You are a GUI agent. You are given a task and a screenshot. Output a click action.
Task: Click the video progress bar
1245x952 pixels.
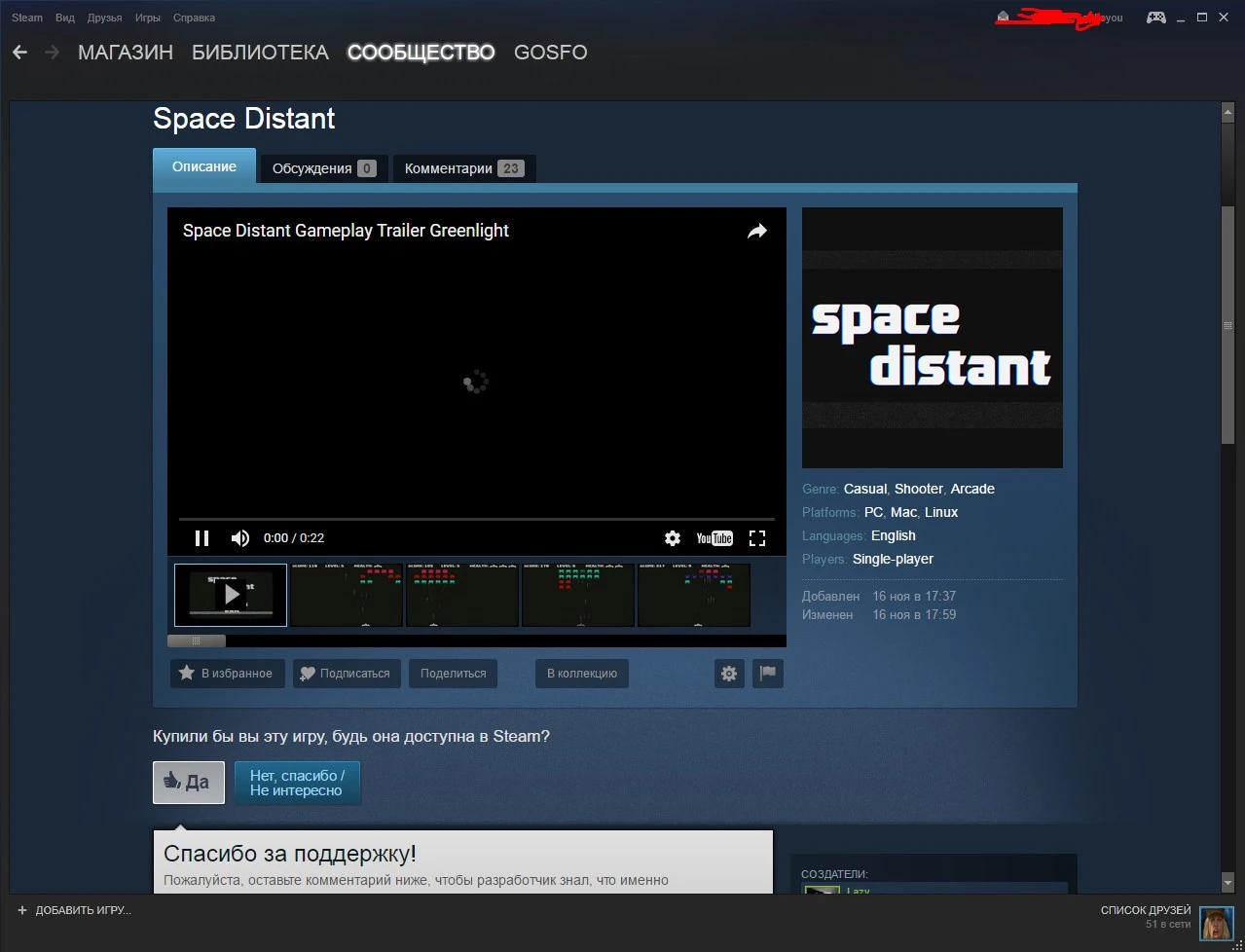477,520
